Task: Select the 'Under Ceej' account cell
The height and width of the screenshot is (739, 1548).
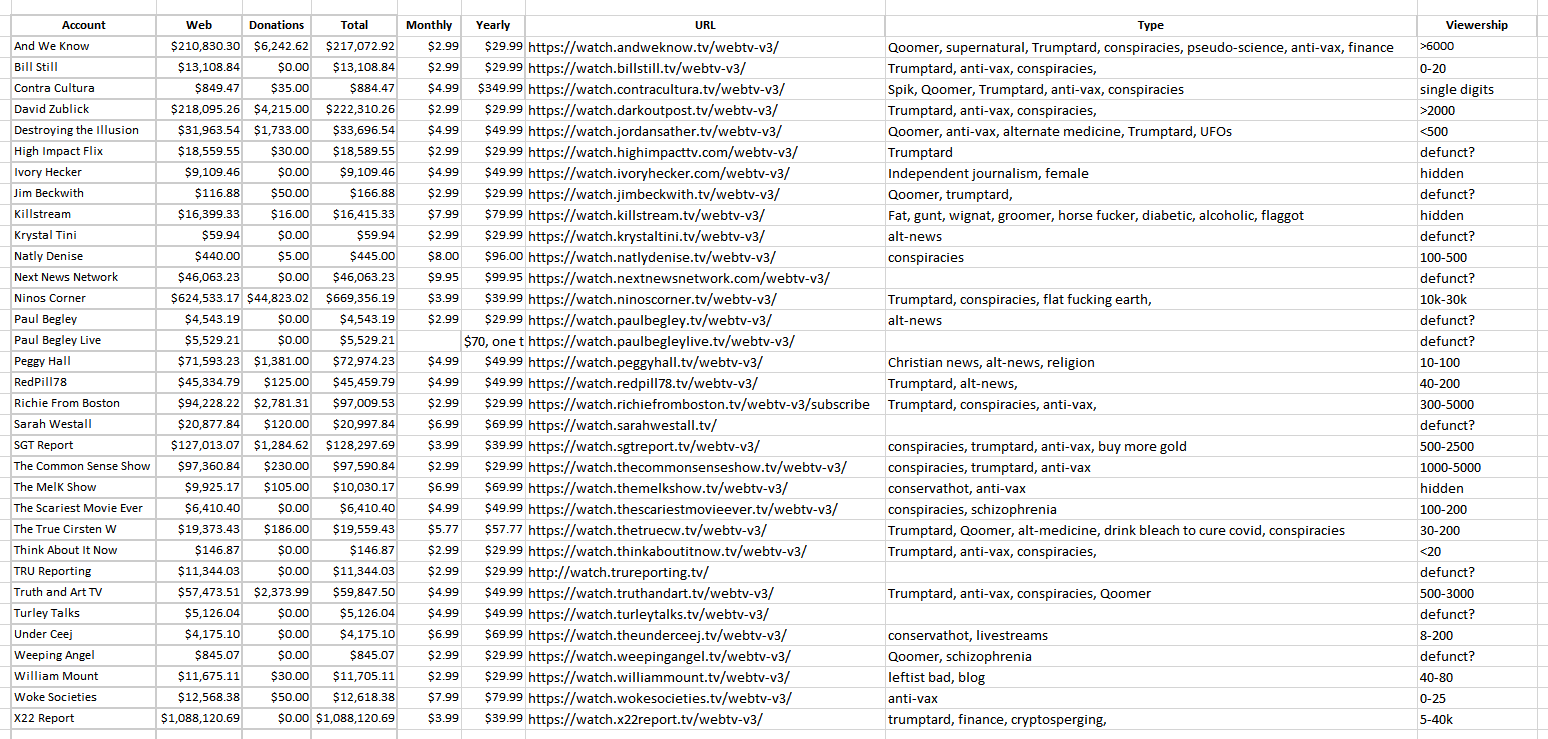Action: [x=83, y=634]
